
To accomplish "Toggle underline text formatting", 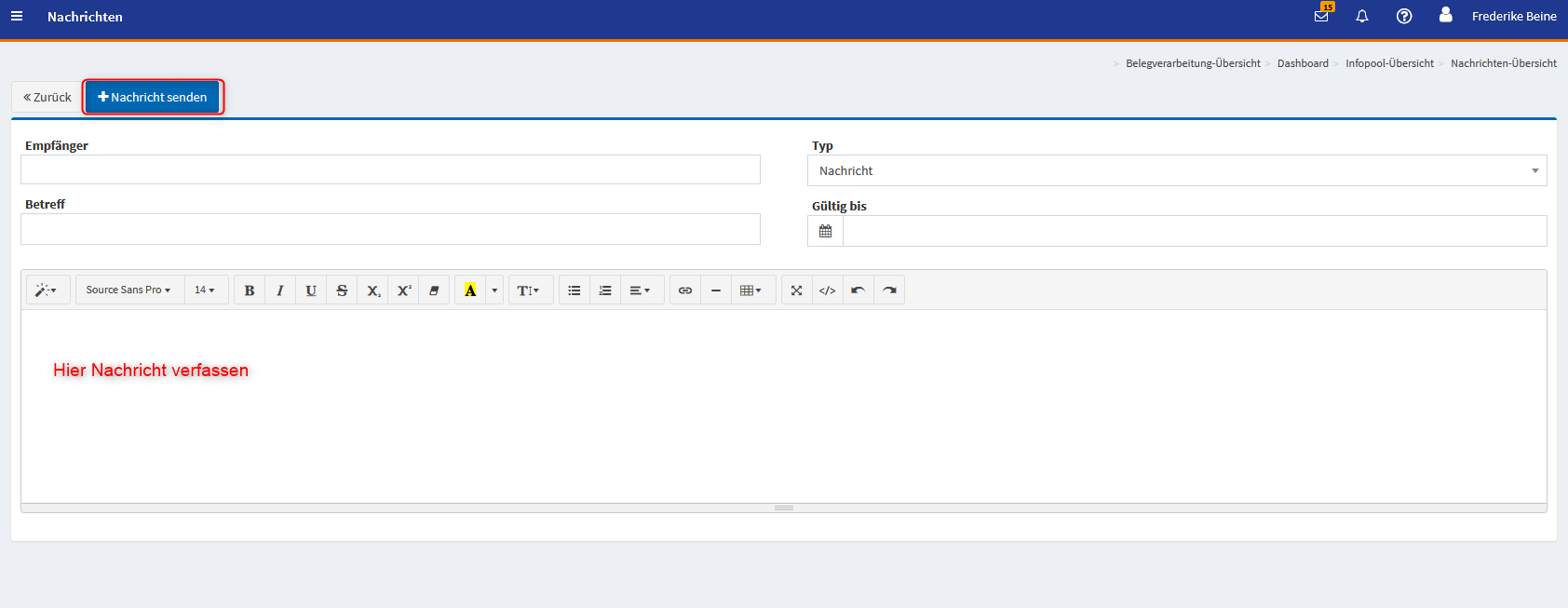I will (311, 290).
